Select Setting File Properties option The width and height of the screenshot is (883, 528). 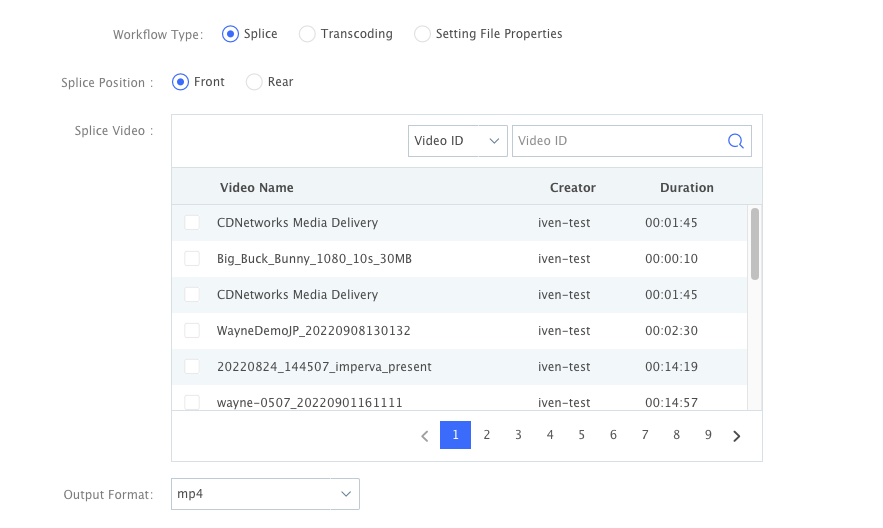tap(422, 34)
